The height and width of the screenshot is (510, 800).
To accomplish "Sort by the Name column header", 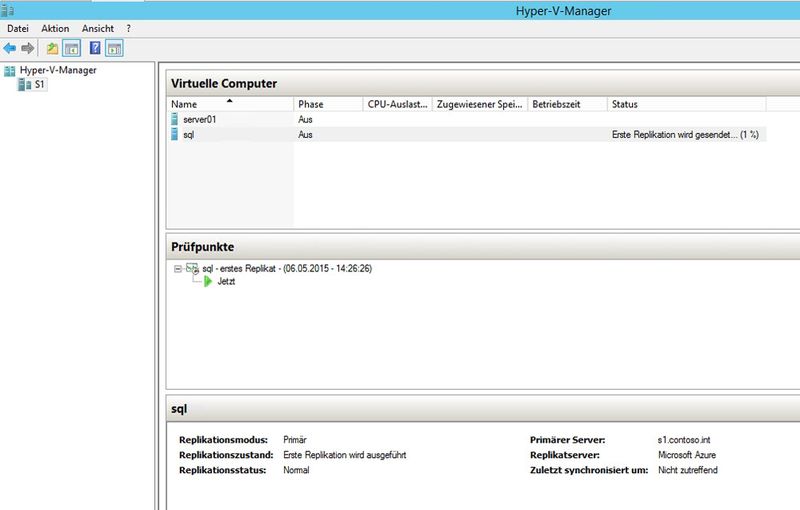I will click(230, 104).
